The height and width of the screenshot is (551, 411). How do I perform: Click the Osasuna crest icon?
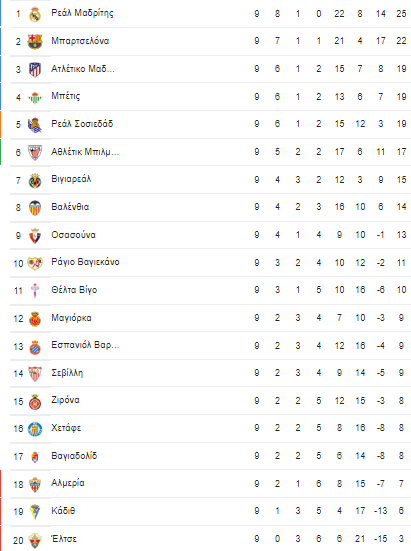pos(35,236)
